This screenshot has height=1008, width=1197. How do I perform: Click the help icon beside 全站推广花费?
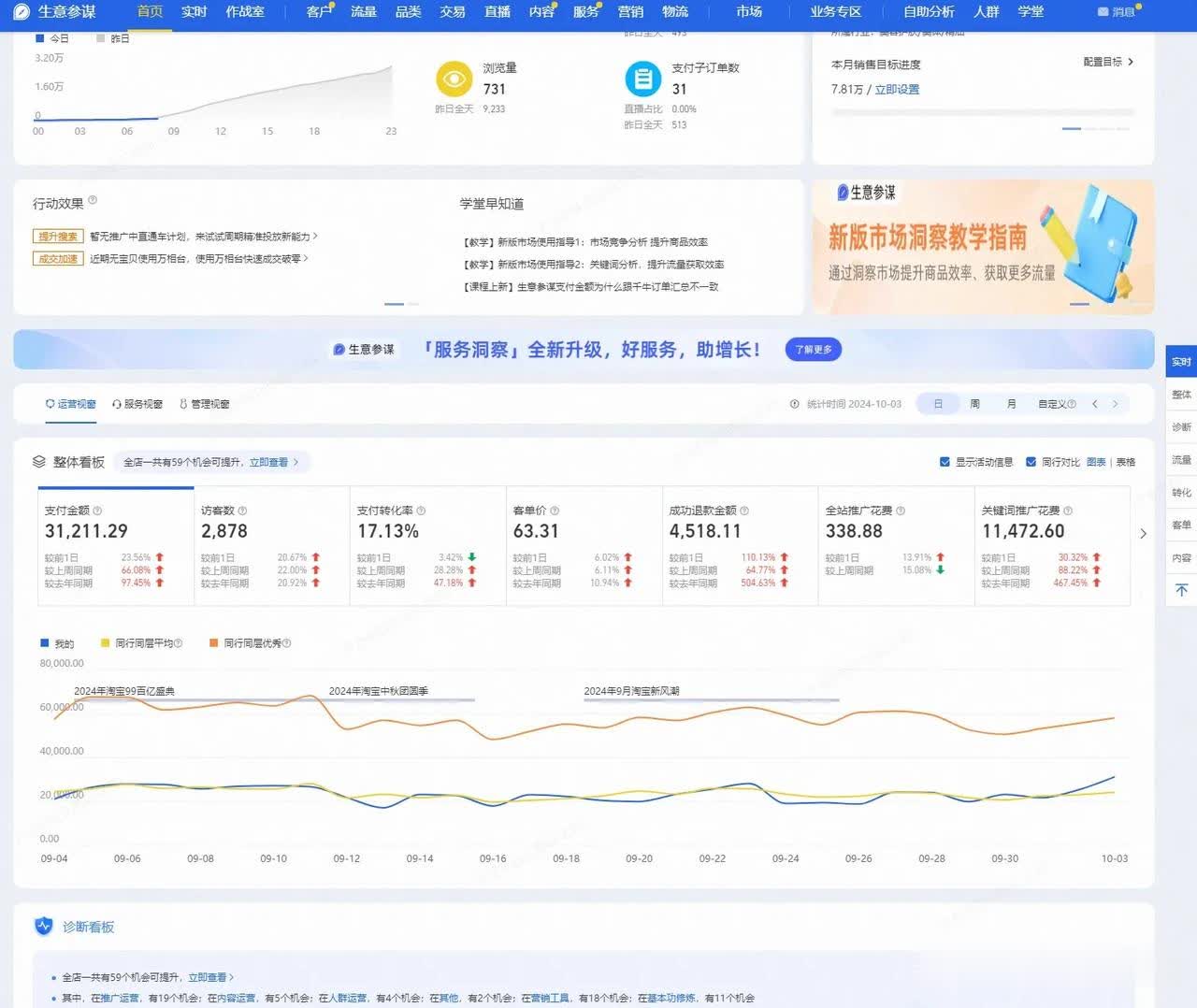click(x=901, y=511)
